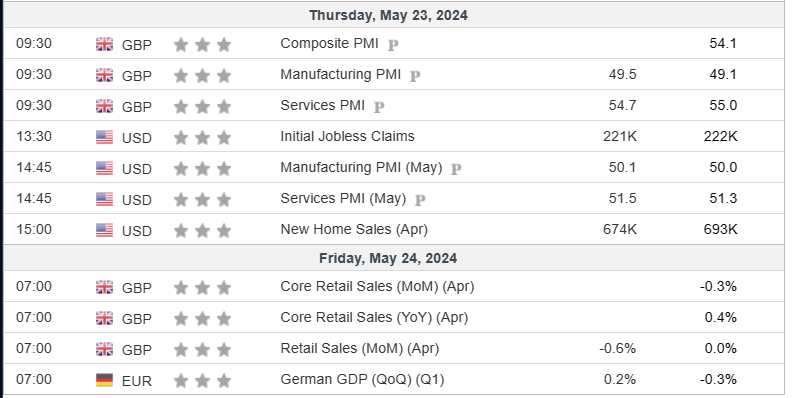Image resolution: width=794 pixels, height=398 pixels.
Task: Click the 'P' icon next to Manufacturing PMI (May)
Action: (x=456, y=169)
